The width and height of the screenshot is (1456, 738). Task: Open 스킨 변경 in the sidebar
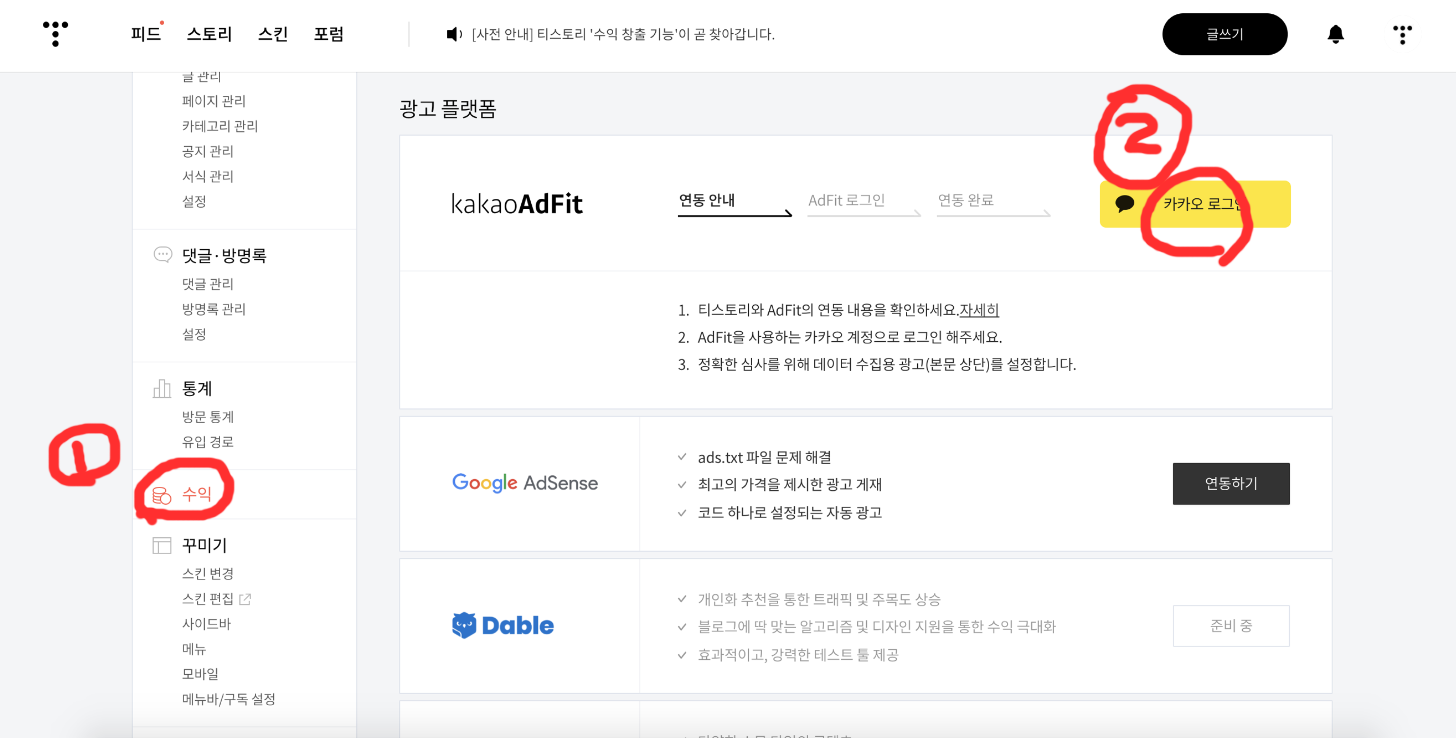[208, 574]
